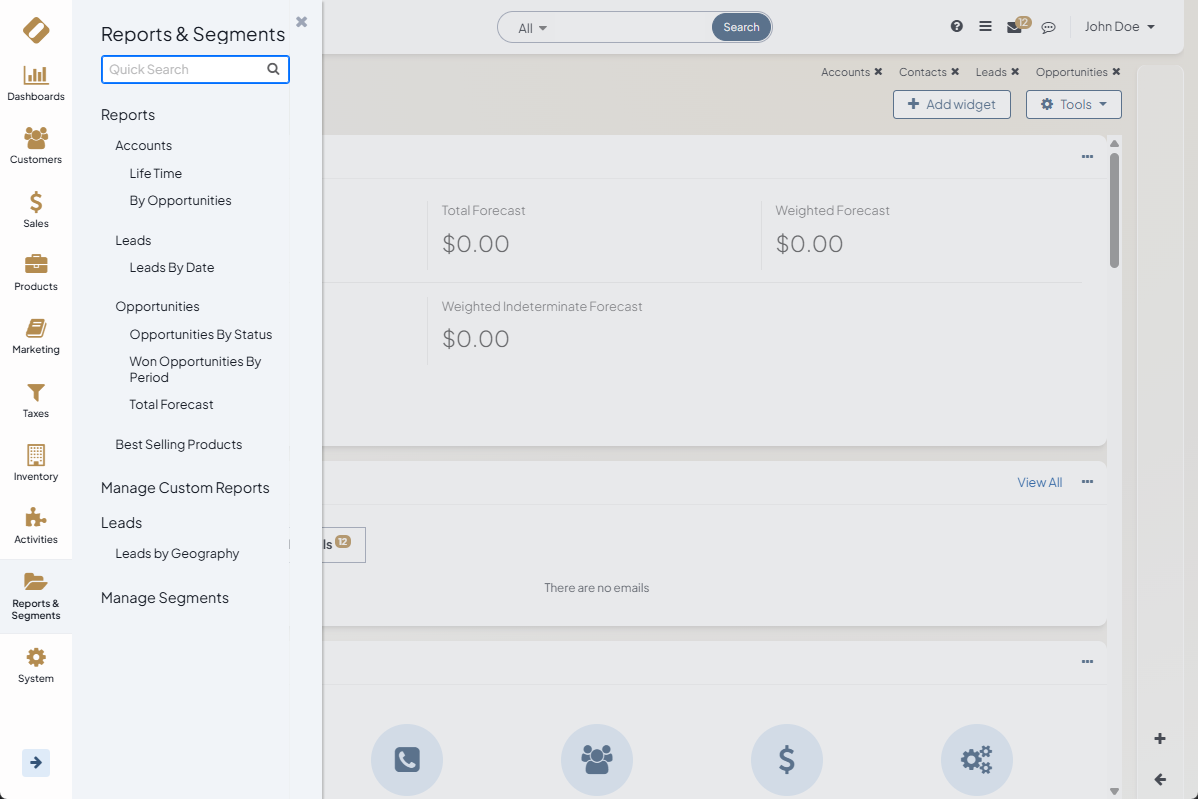Open the John Doe user dropdown
Image resolution: width=1198 pixels, height=799 pixels.
[x=1119, y=27]
